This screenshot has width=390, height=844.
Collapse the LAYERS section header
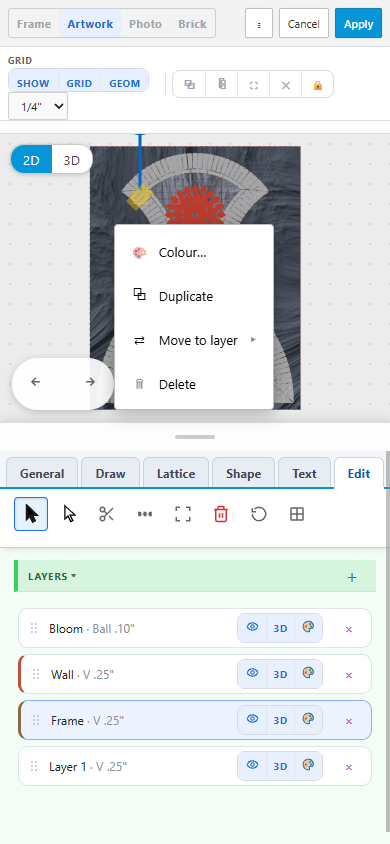tap(52, 576)
